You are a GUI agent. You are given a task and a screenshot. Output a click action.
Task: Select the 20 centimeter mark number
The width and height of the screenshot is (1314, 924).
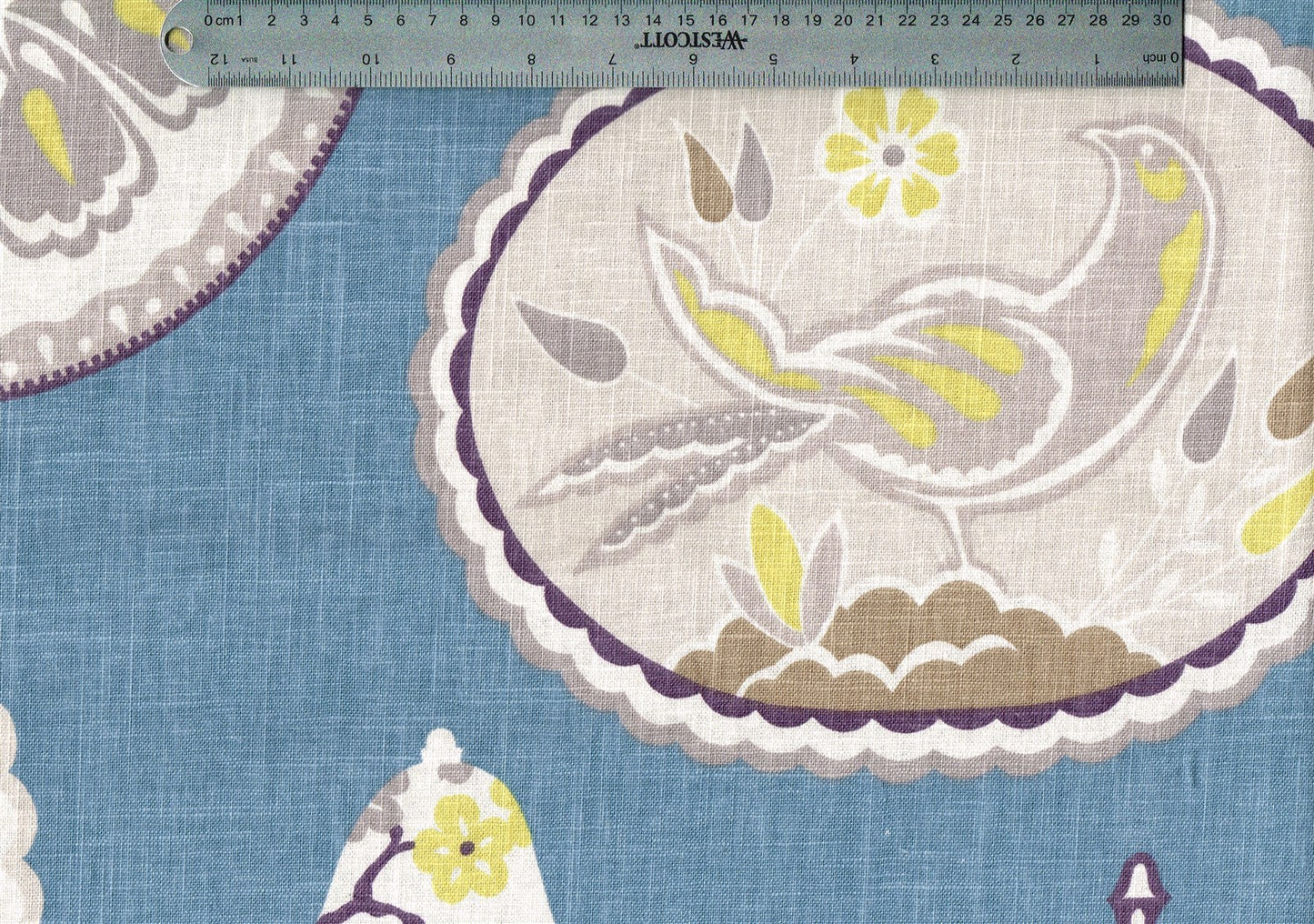(844, 19)
